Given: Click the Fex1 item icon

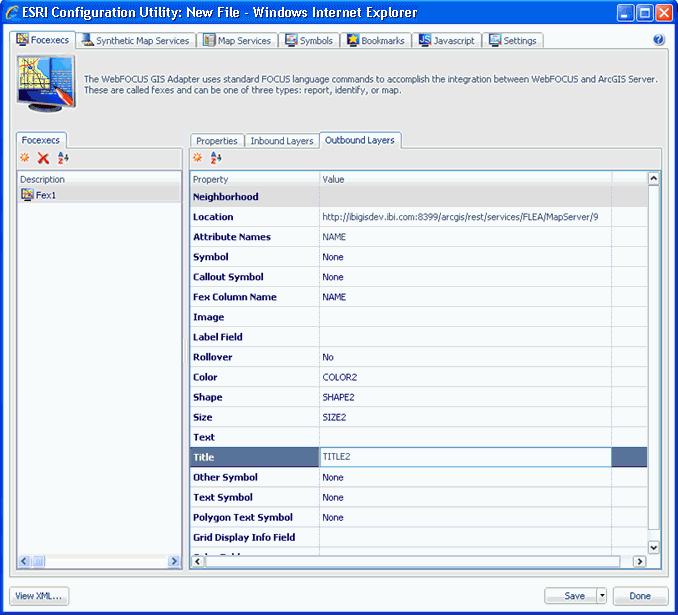Looking at the screenshot, I should click(27, 195).
